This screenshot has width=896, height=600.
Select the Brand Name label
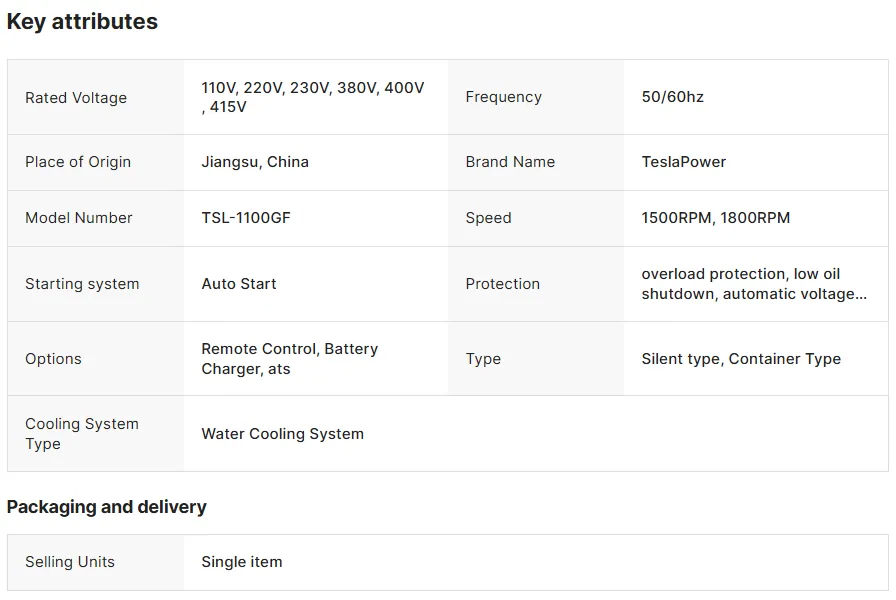(510, 162)
